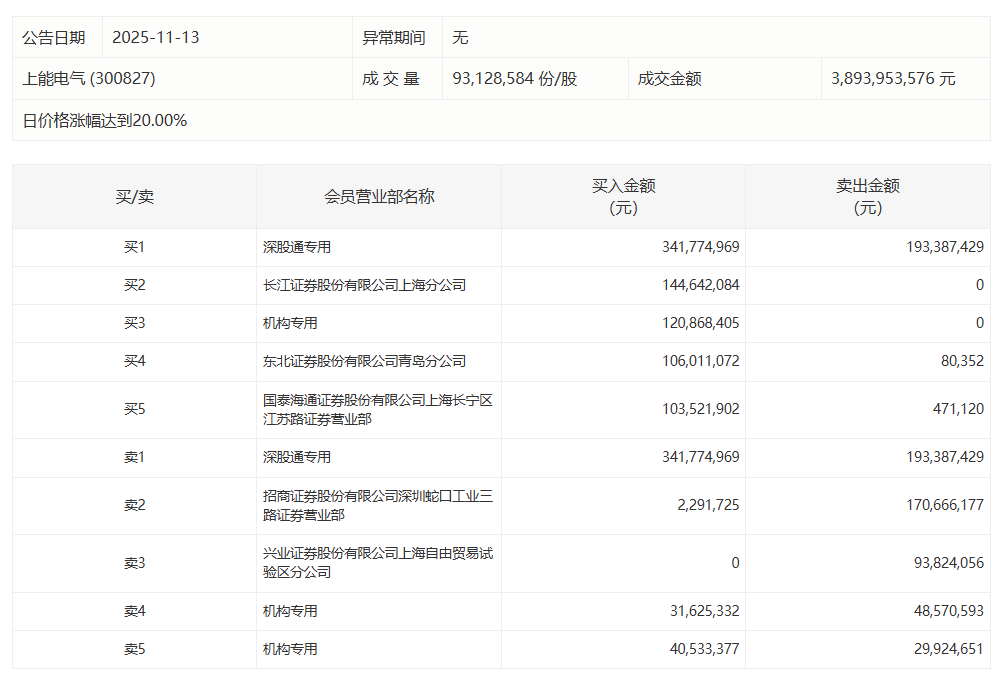
Task: Click the stock name 上能电气 (300827)
Action: tap(89, 78)
